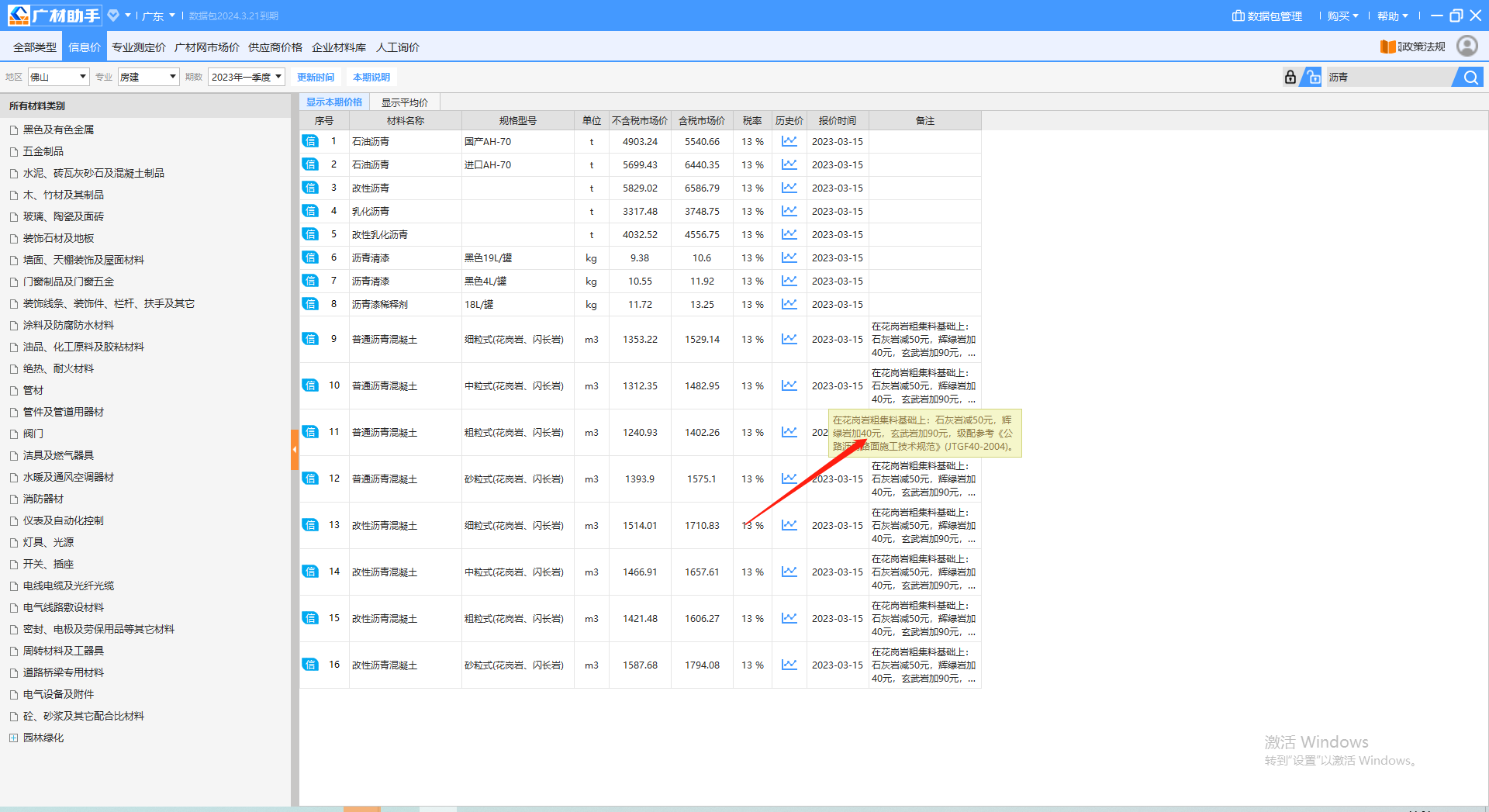This screenshot has height=812, width=1489.
Task: Click the user avatar icon
Action: pyautogui.click(x=1467, y=47)
